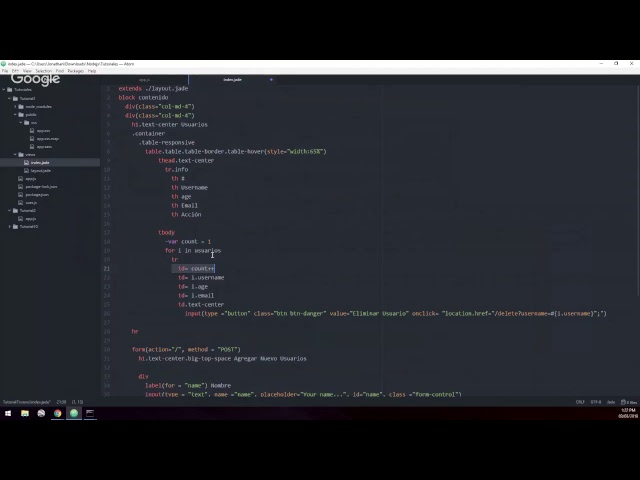Click the 'h1.text-center Usuarios' code line

pyautogui.click(x=169, y=124)
